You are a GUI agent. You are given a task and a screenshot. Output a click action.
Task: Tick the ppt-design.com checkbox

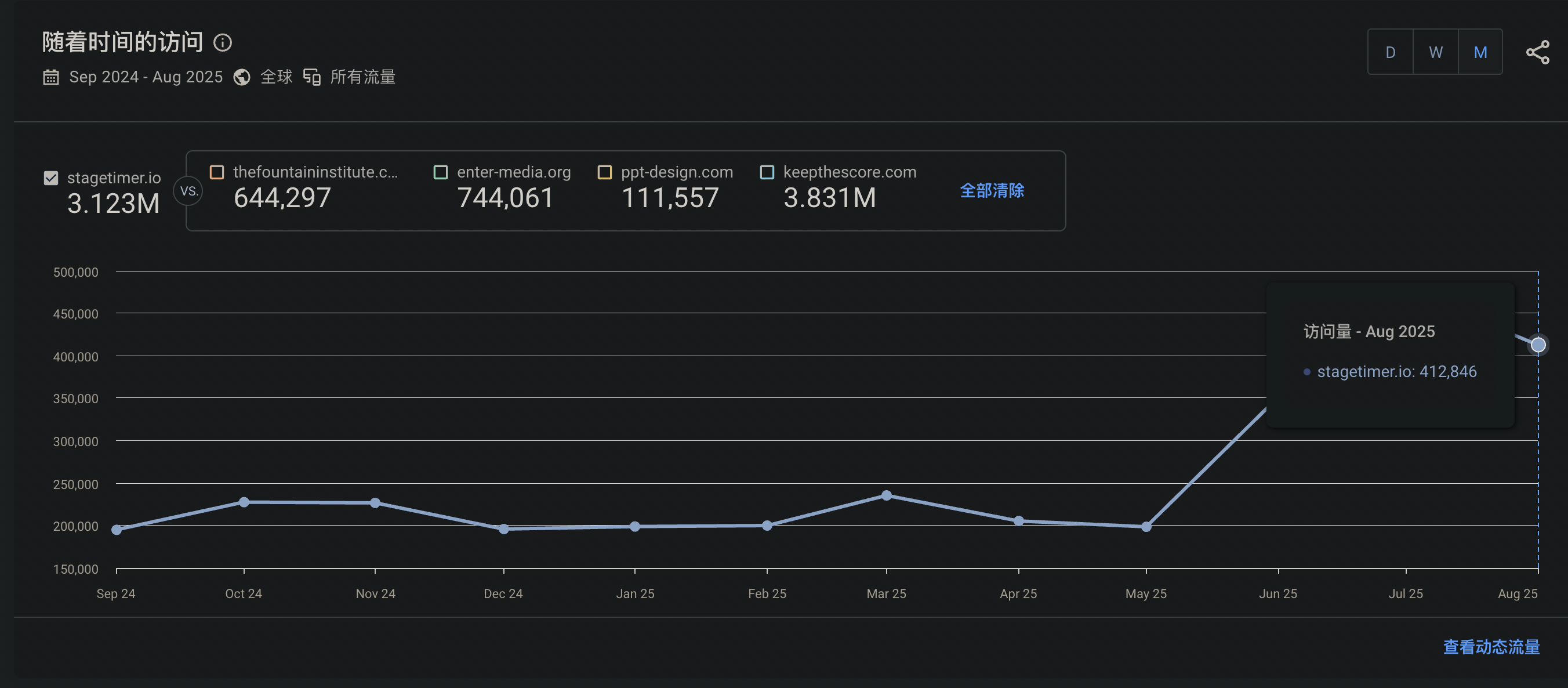(604, 172)
